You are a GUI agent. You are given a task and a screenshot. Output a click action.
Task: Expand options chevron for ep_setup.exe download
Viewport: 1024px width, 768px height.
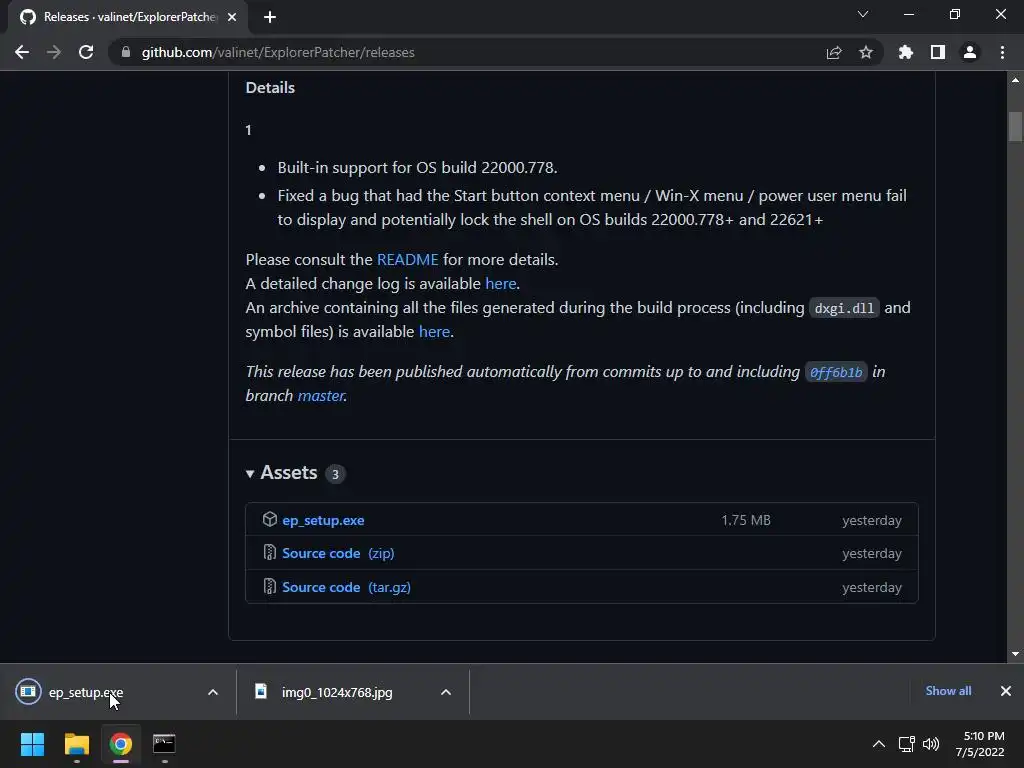pos(213,692)
